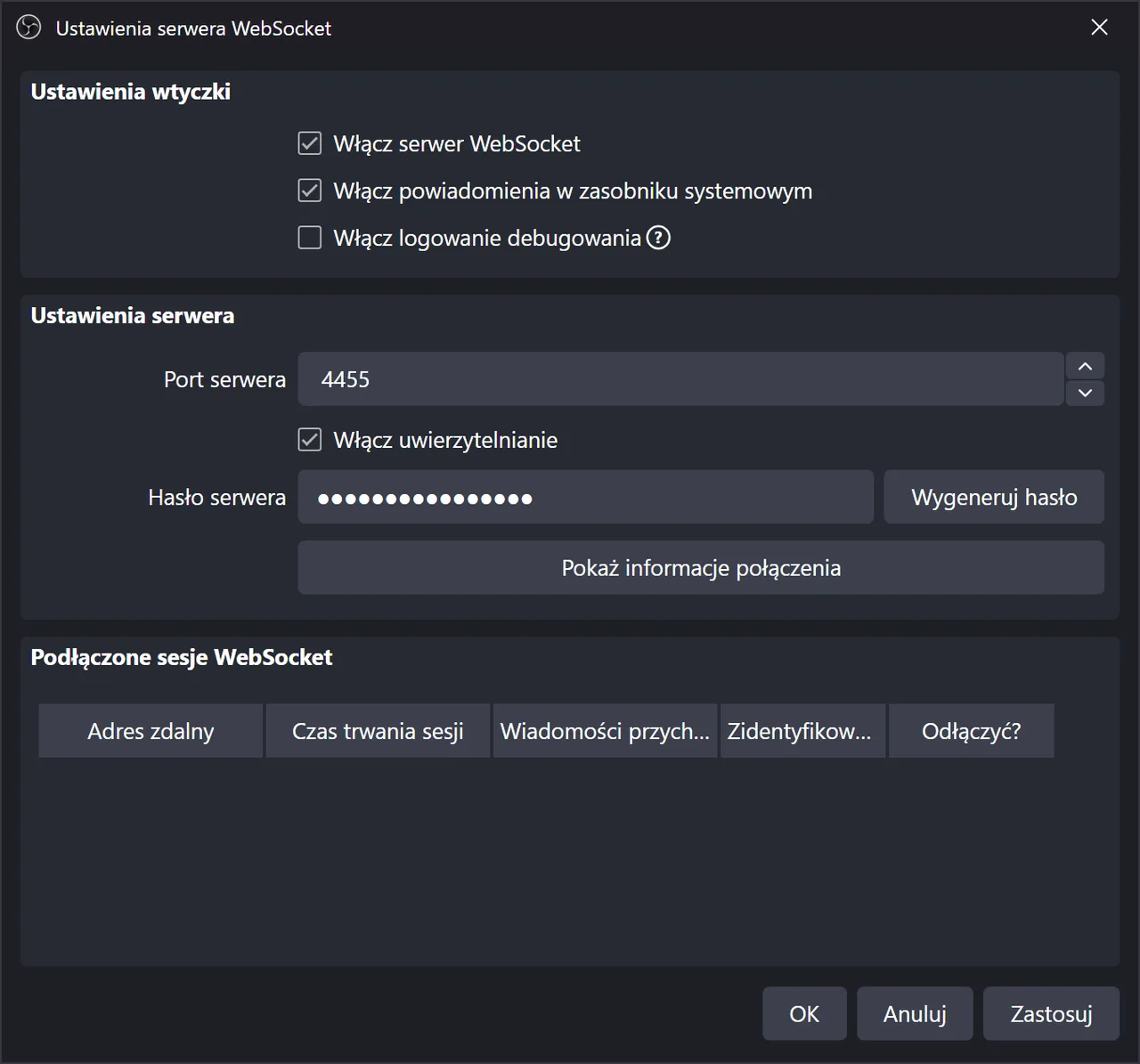Screen dimensions: 1140x1064
Task: Confirm settings with OK button
Action: click(804, 1014)
